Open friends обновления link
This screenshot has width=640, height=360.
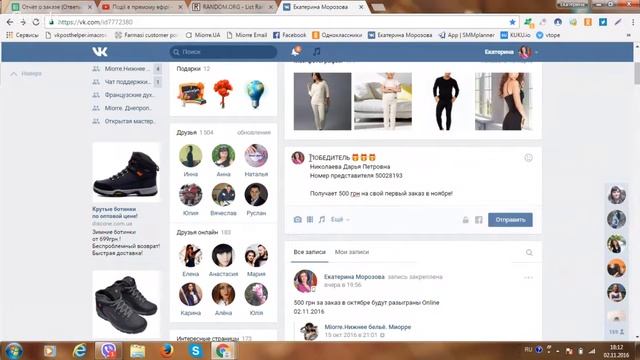[x=253, y=133]
